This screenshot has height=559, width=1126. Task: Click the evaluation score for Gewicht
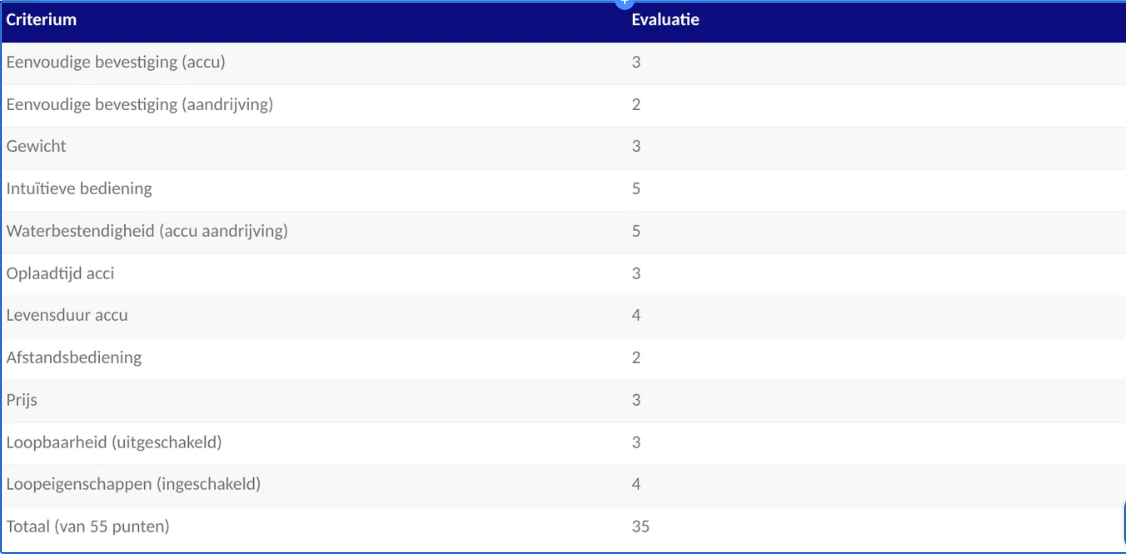tap(636, 146)
